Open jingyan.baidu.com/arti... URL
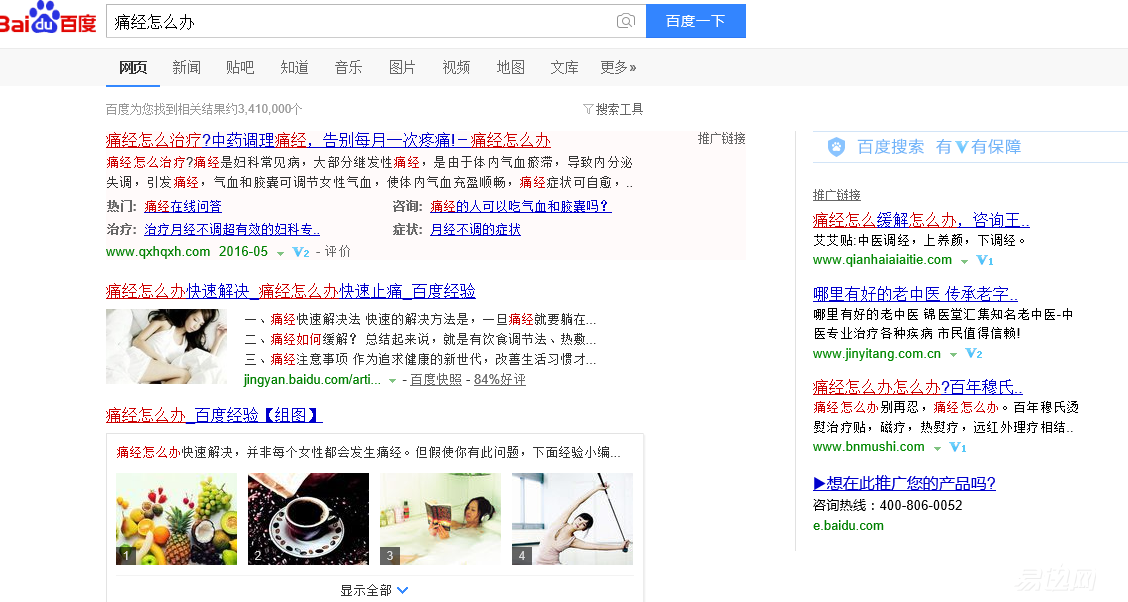Viewport: 1128px width, 602px height. coord(312,380)
